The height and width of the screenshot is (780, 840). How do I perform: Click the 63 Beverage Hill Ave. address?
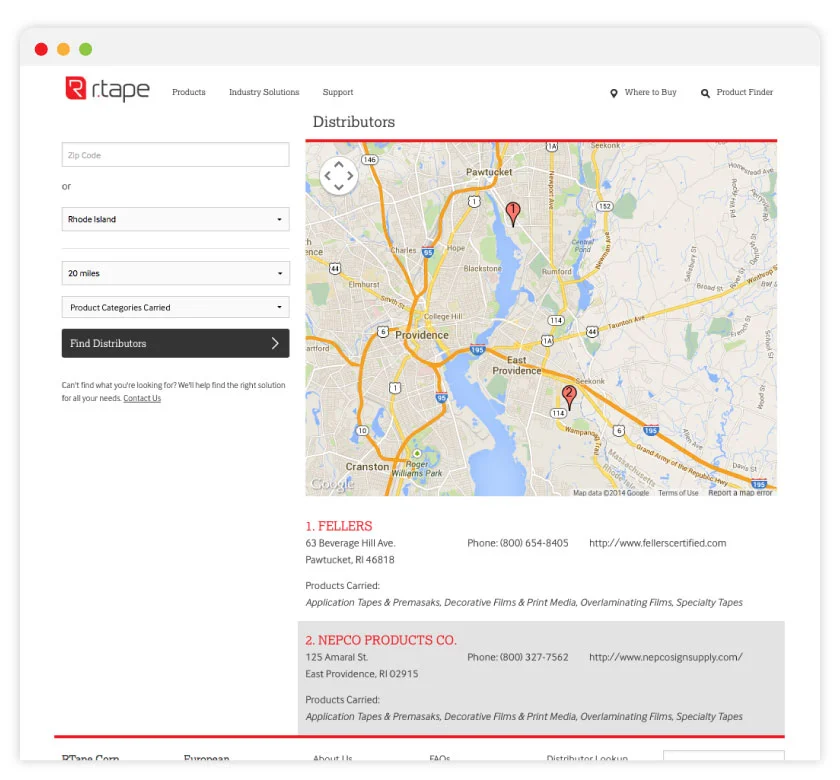[x=350, y=543]
